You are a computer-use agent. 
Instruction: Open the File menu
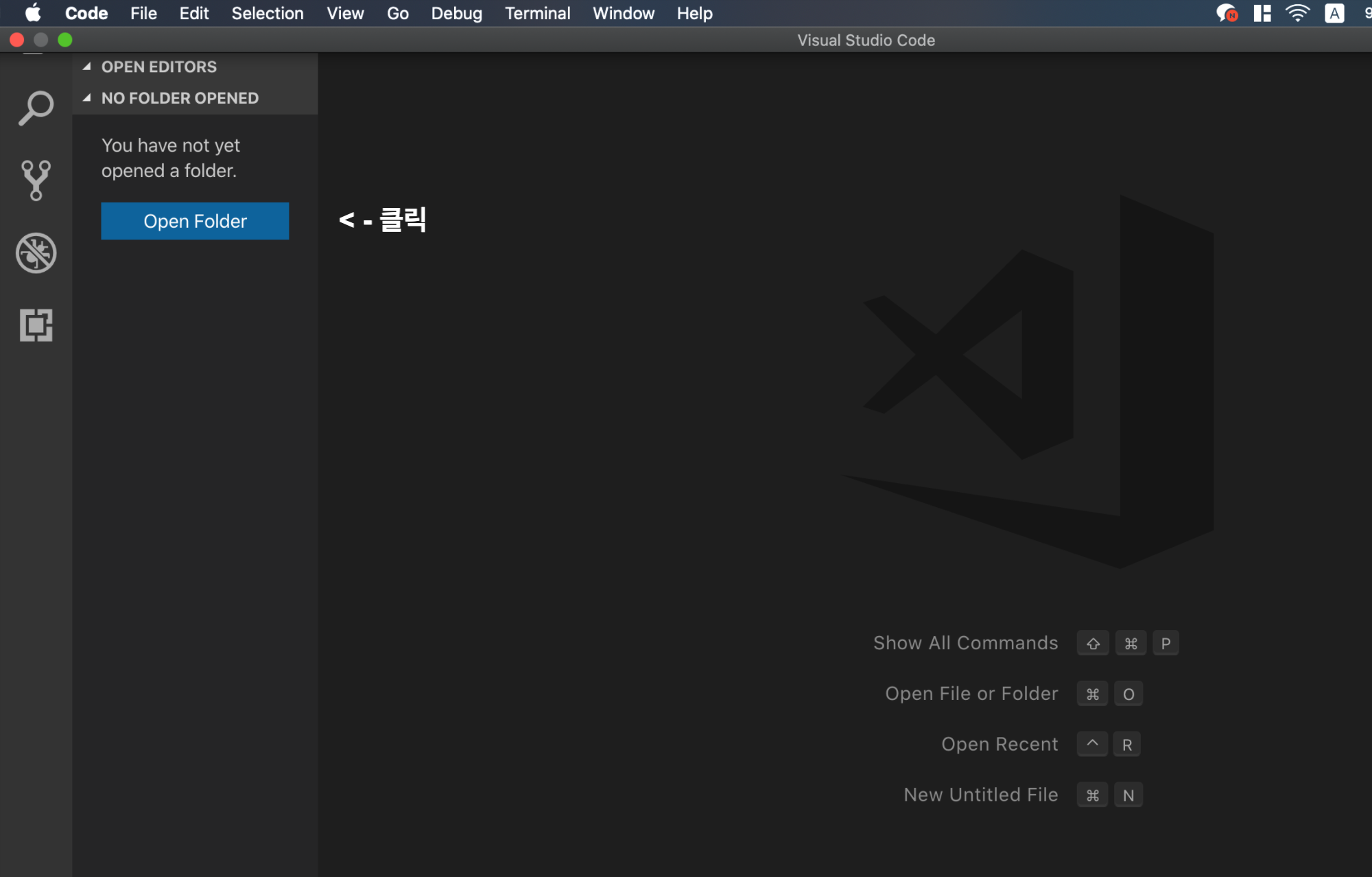(143, 13)
